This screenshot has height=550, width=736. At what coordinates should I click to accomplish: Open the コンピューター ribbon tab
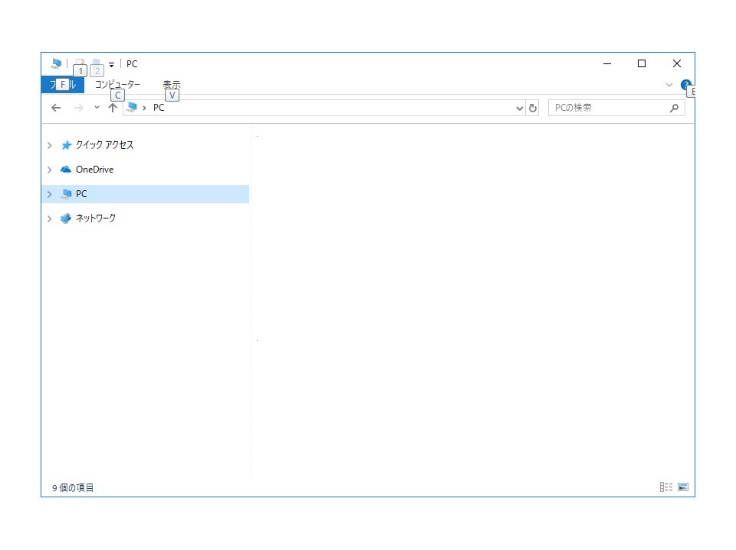117,85
